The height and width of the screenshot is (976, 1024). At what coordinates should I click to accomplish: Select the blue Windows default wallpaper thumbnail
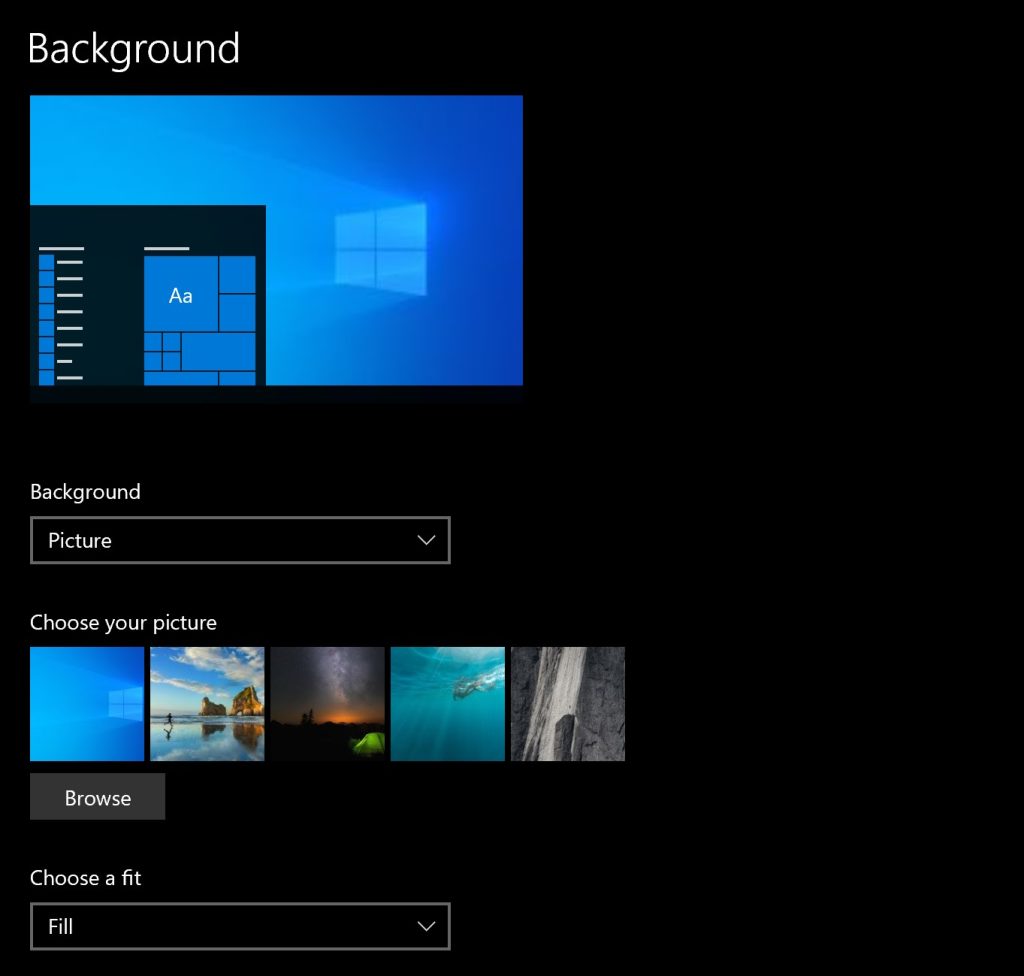pos(87,704)
